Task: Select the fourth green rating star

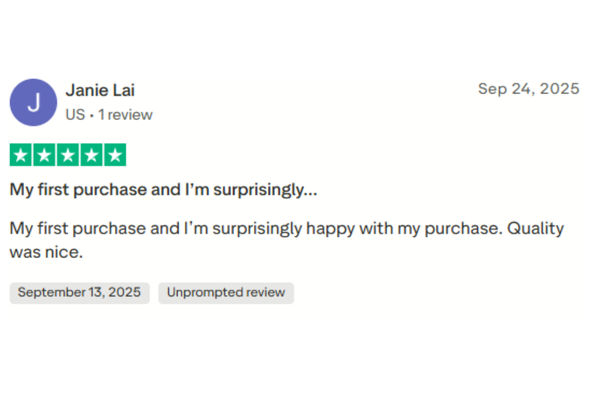Action: (91, 155)
